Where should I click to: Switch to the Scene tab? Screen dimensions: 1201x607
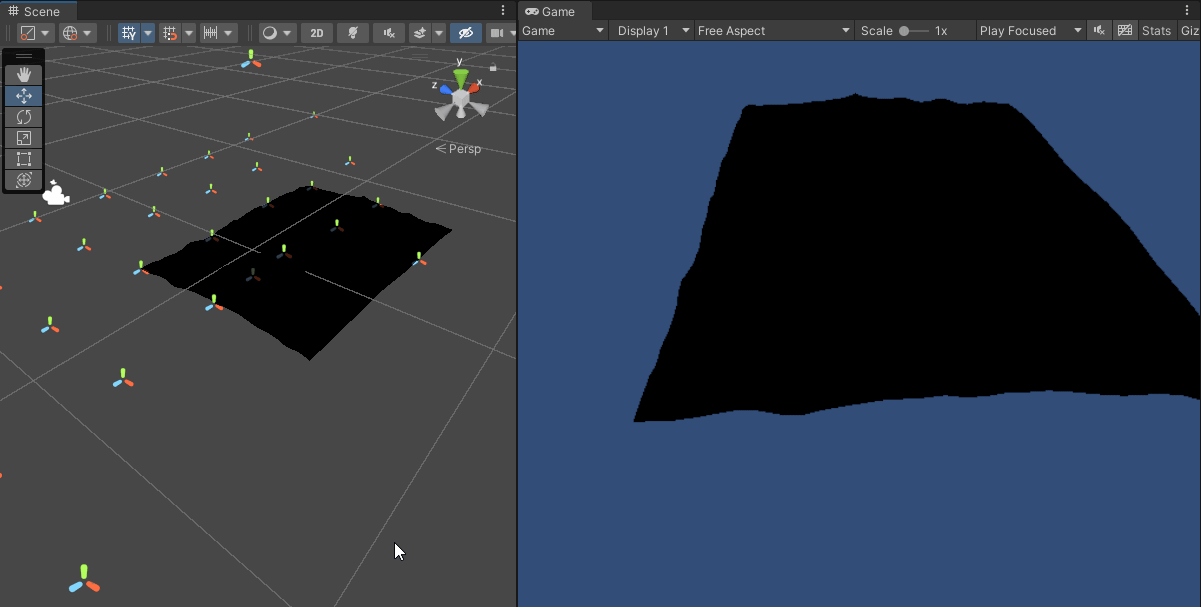[x=40, y=11]
